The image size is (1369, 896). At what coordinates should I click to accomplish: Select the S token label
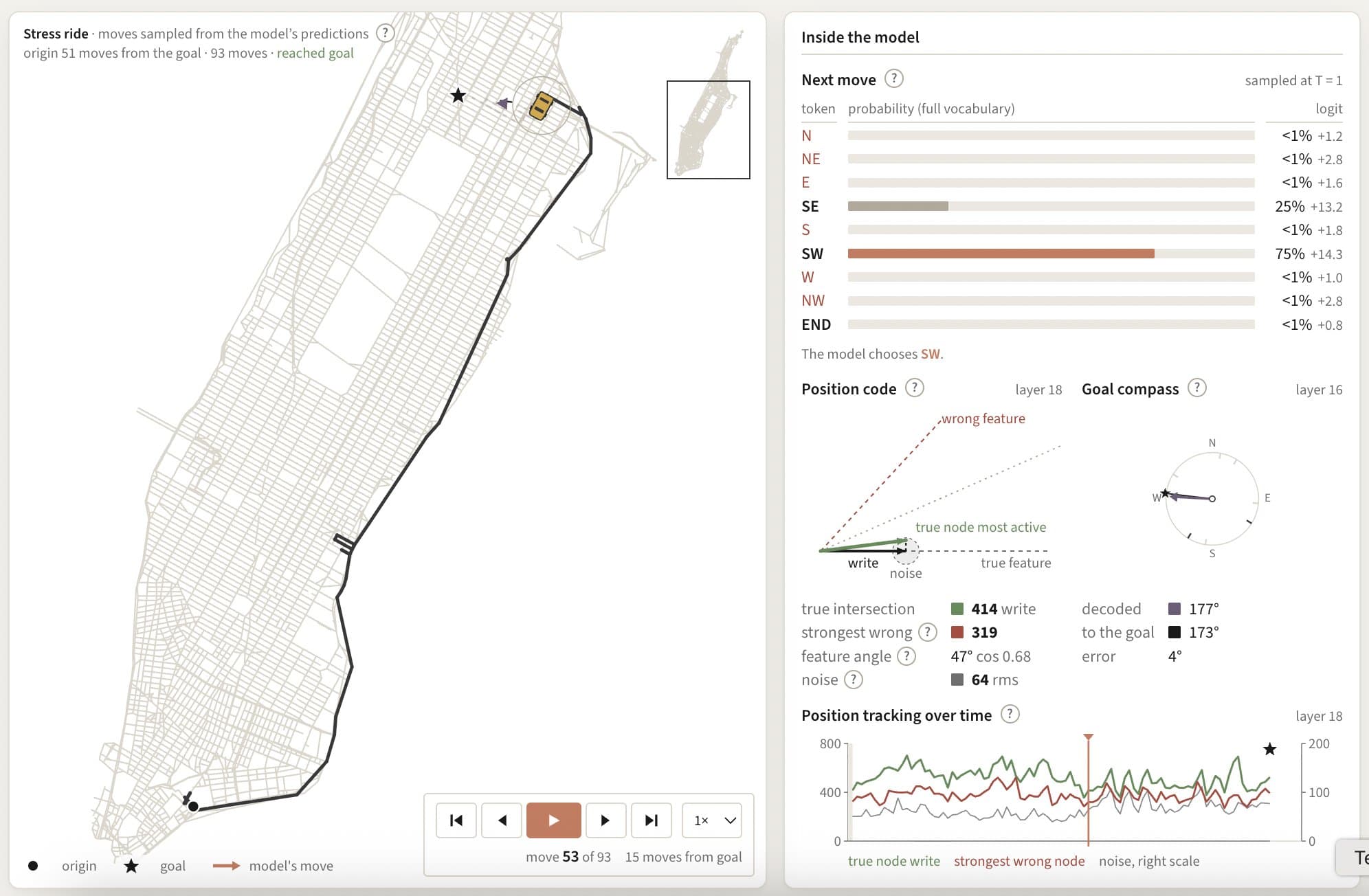click(x=805, y=229)
